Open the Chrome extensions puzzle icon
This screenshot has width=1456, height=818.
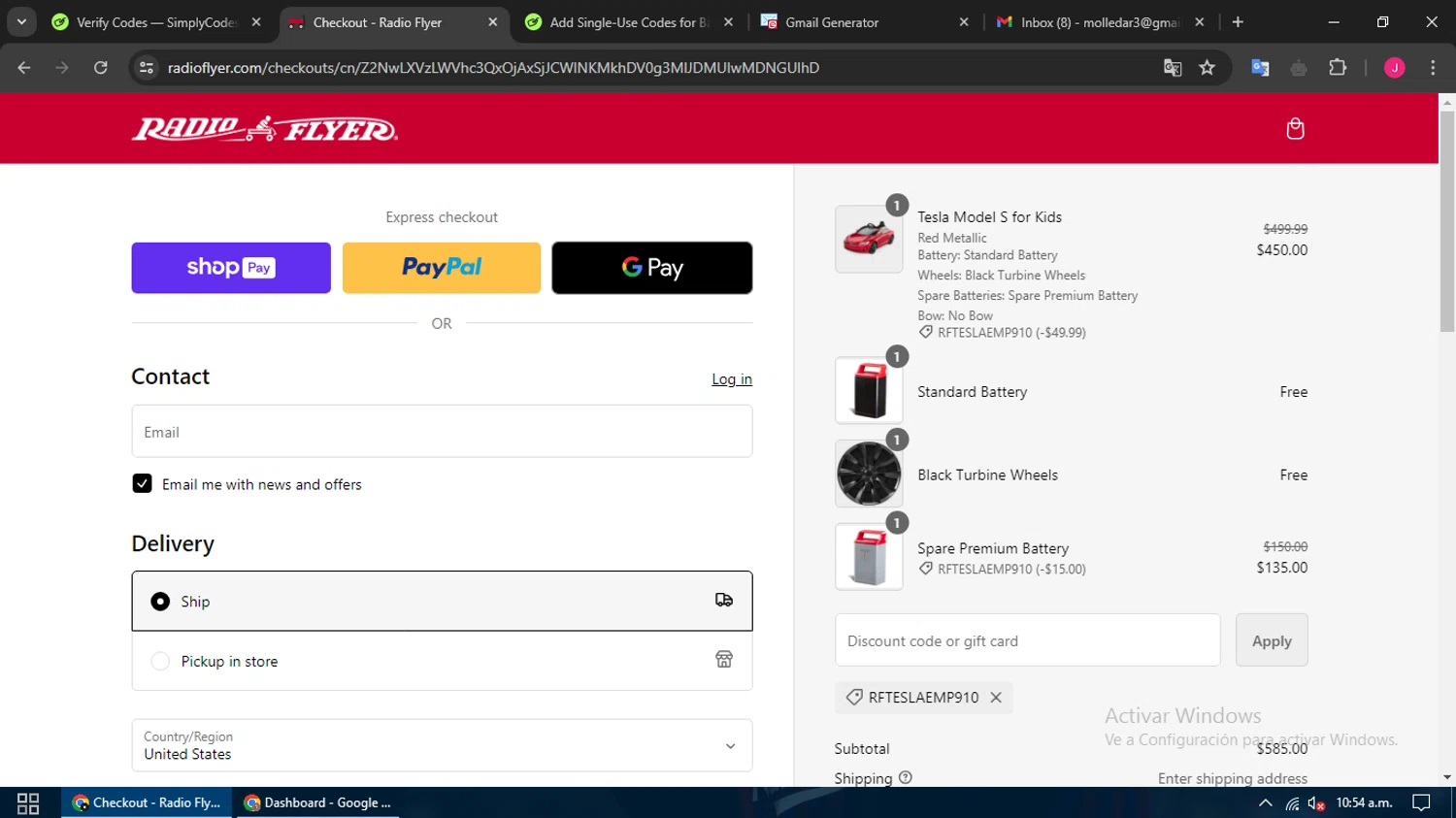[x=1338, y=67]
